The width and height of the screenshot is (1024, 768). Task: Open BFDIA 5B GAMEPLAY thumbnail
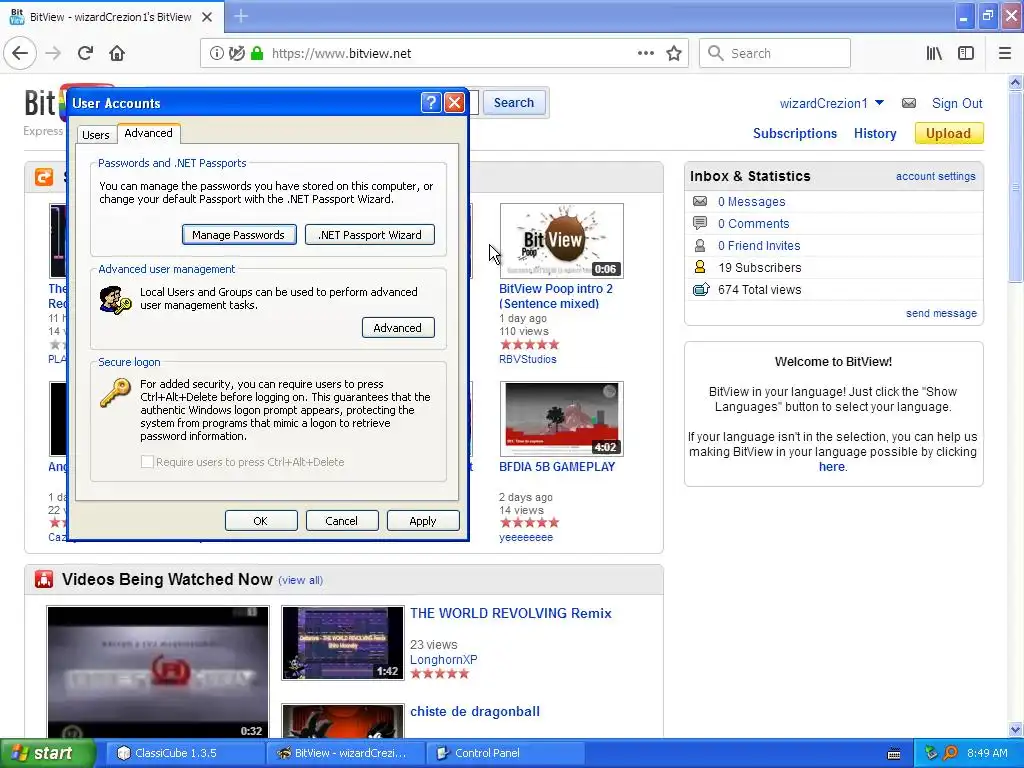point(562,419)
